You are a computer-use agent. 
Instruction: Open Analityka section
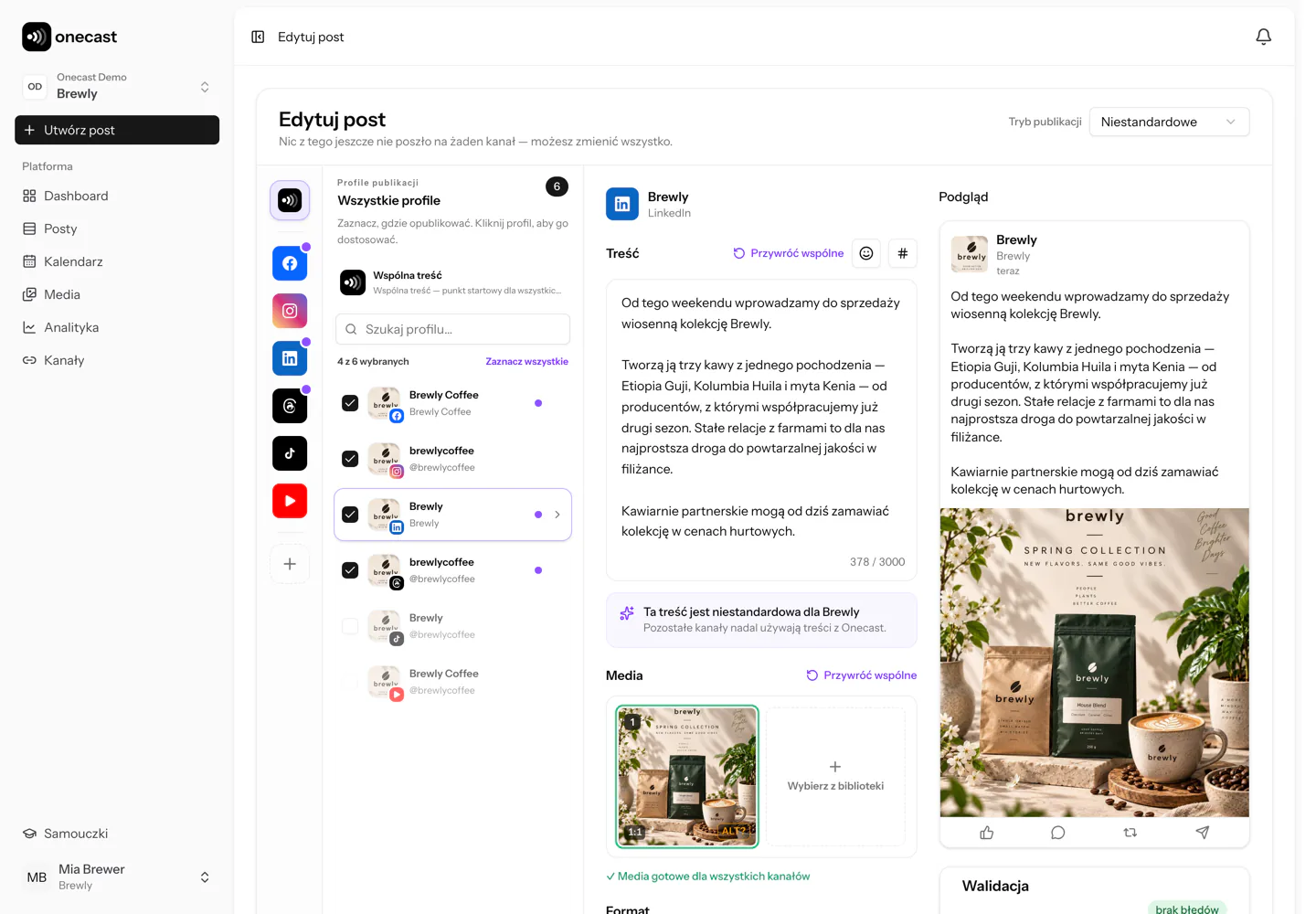click(x=117, y=327)
